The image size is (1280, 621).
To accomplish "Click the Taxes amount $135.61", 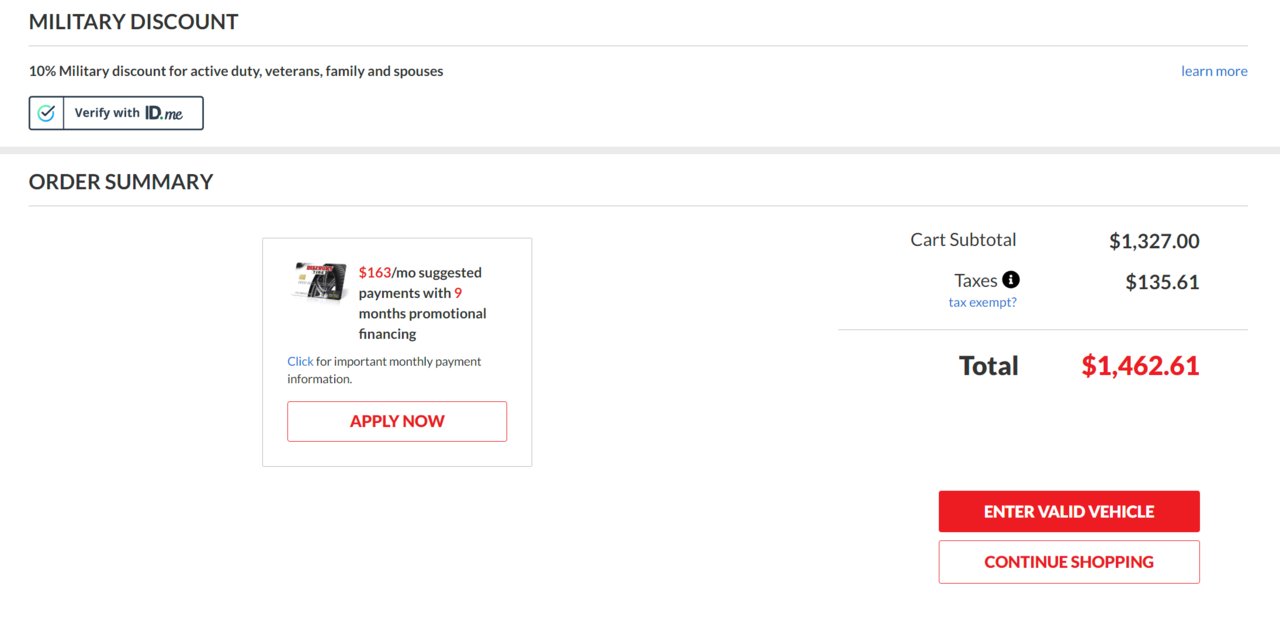I will tap(1162, 282).
